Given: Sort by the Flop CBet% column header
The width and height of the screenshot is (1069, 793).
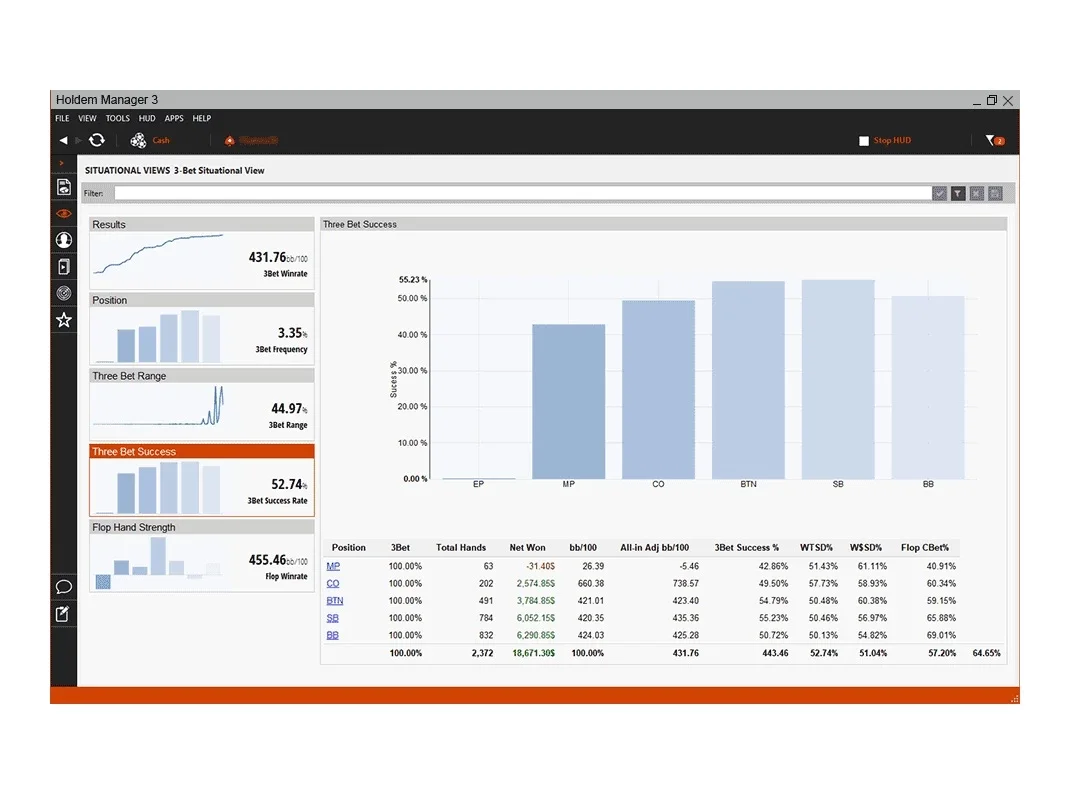Looking at the screenshot, I should (x=924, y=548).
